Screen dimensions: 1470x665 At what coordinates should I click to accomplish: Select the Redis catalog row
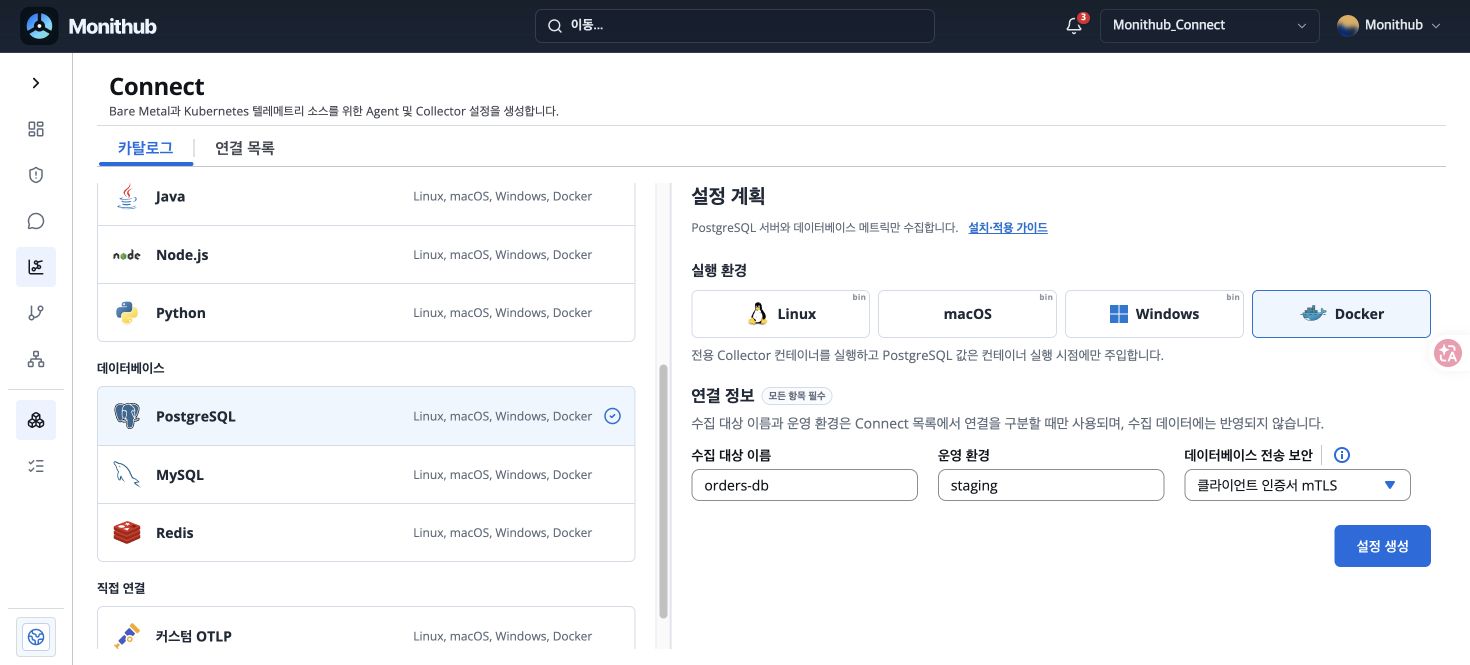click(x=366, y=533)
